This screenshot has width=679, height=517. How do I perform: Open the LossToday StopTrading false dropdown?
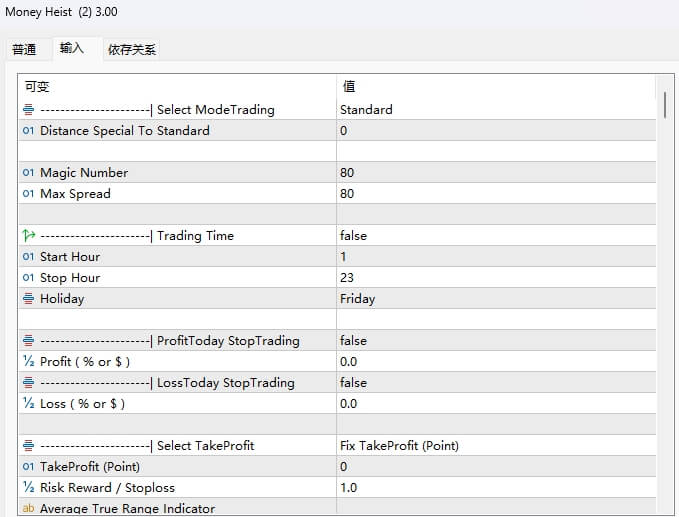tap(496, 383)
